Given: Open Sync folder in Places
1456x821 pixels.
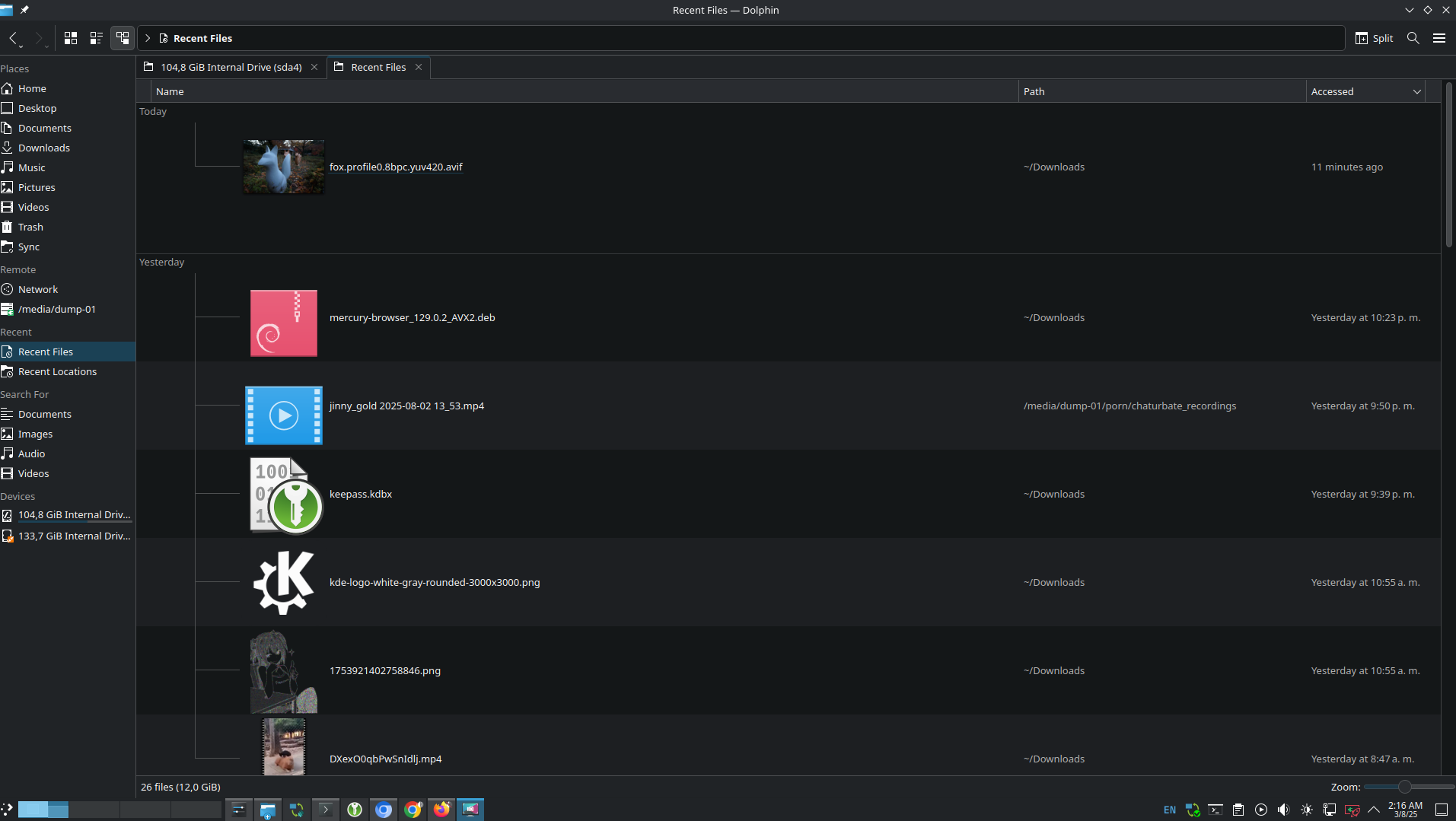Looking at the screenshot, I should (x=68, y=247).
